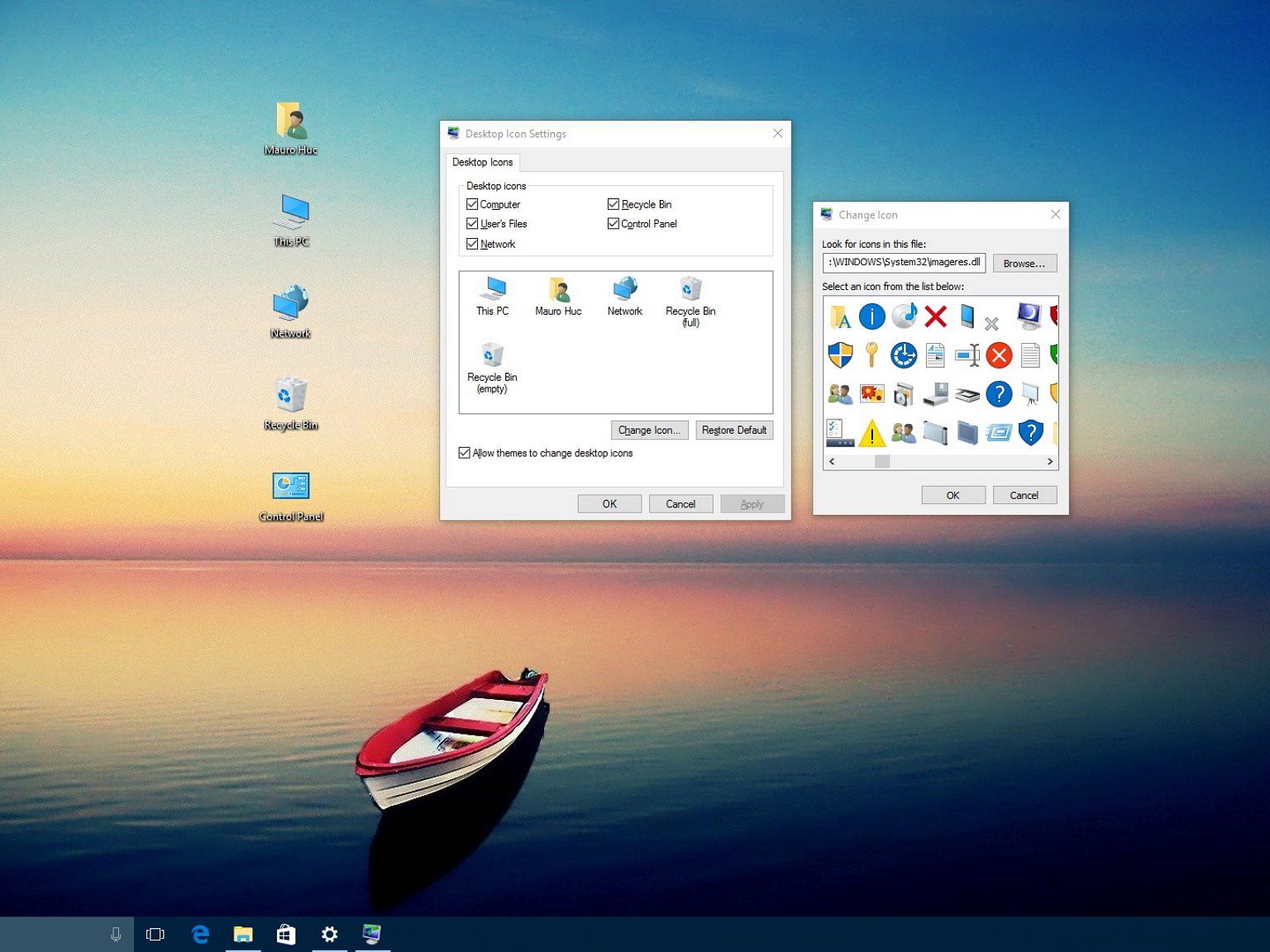The height and width of the screenshot is (952, 1270).
Task: Select the two-people users icon
Action: coord(841,394)
